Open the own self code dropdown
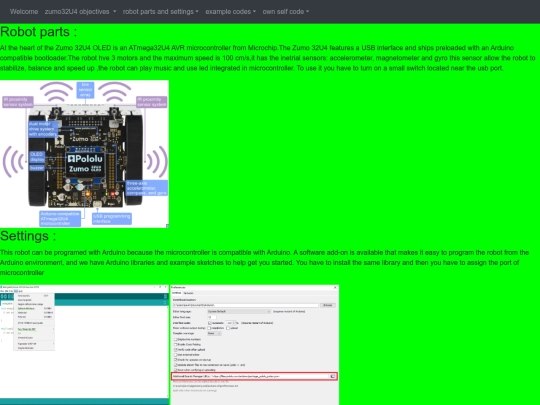Viewport: 540px width, 405px height. [285, 12]
